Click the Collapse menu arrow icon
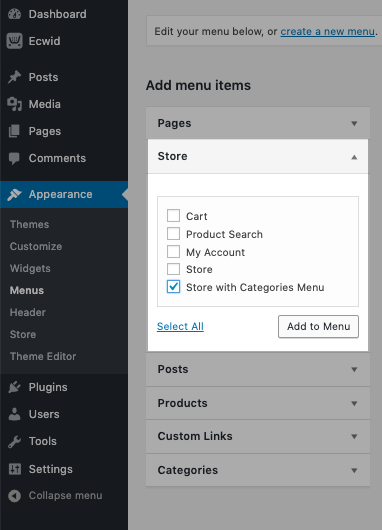This screenshot has width=382, height=530. coord(15,496)
